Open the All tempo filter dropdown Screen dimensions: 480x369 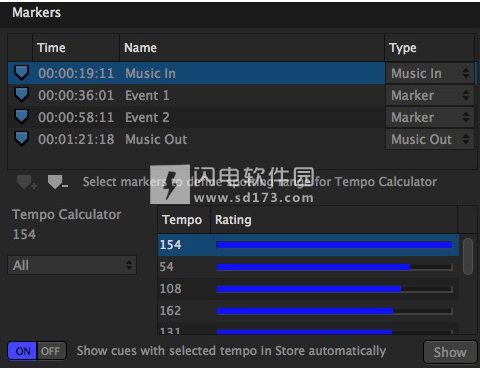point(72,265)
